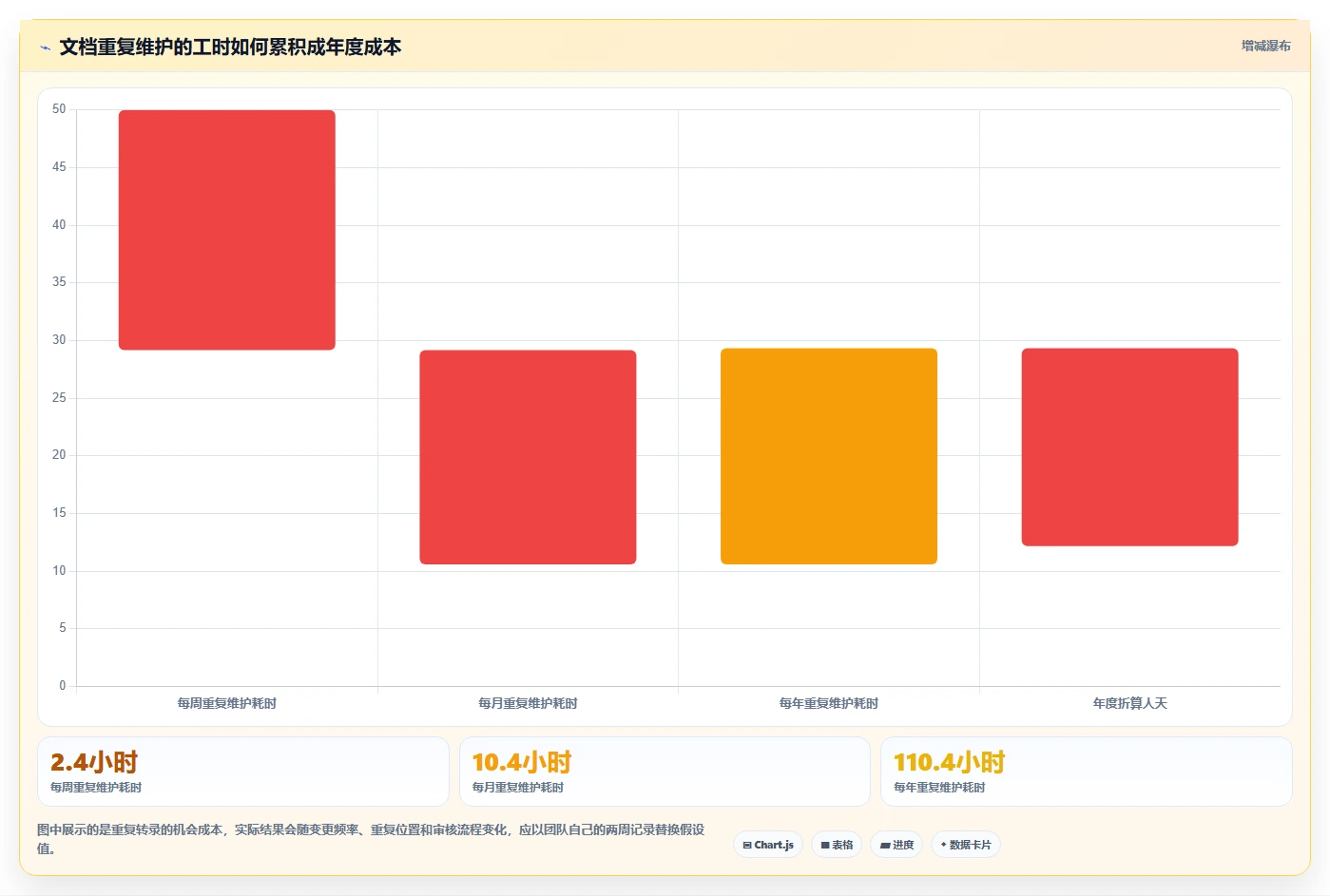Click the y-axis value 0

coord(63,685)
